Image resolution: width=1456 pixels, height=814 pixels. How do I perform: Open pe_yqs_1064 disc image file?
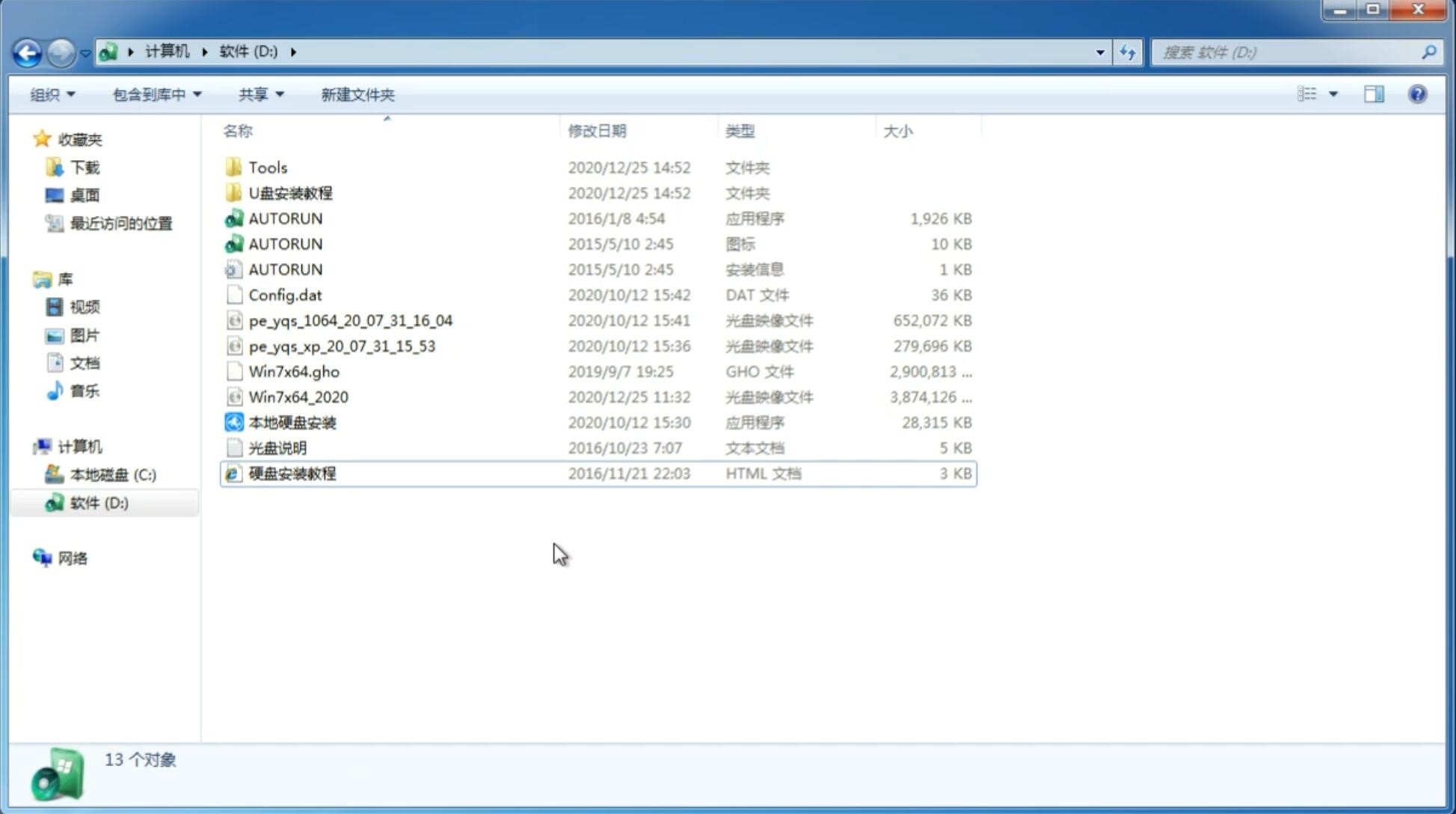(350, 320)
